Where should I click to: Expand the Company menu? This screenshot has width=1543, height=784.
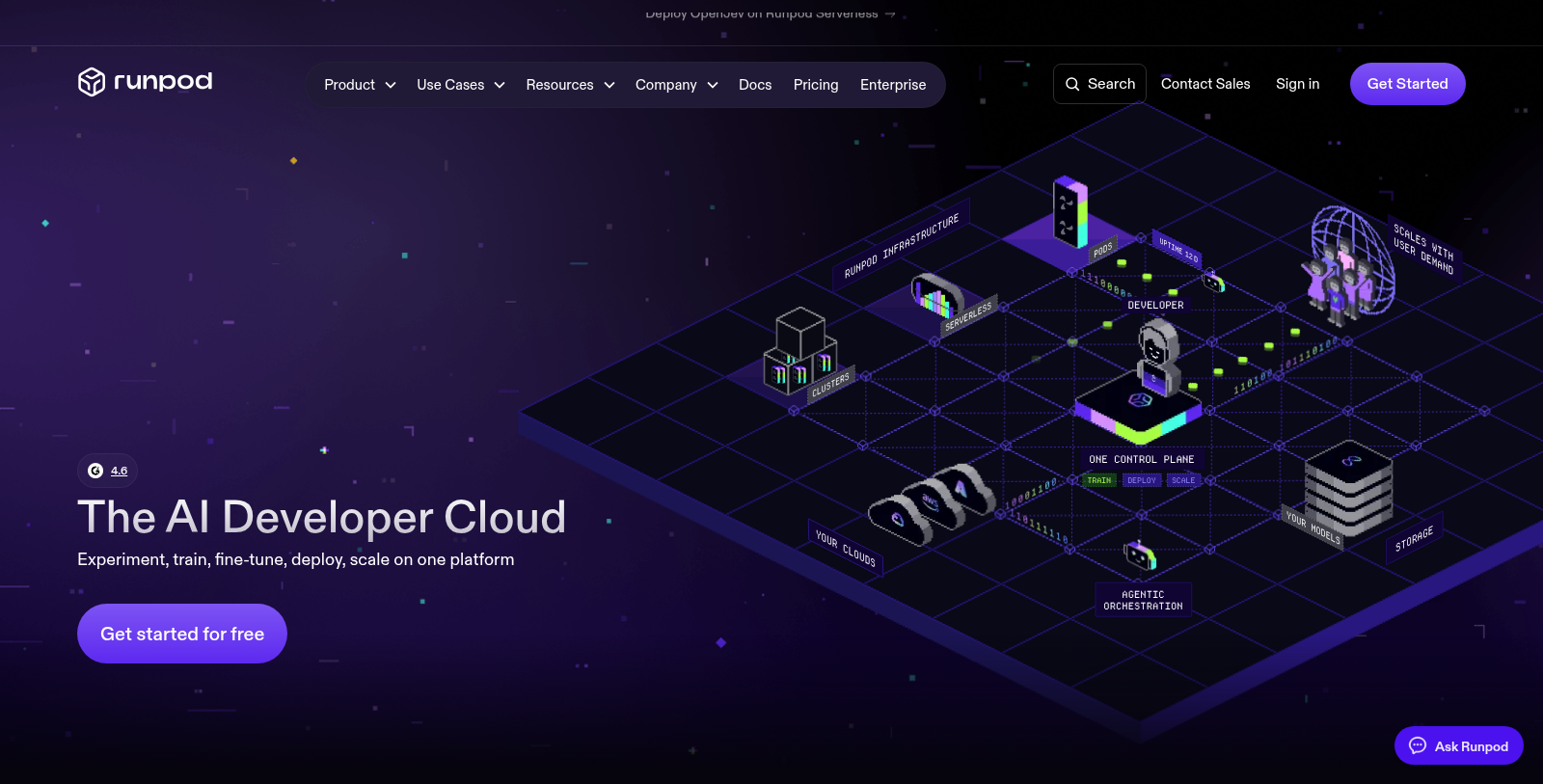tap(676, 85)
